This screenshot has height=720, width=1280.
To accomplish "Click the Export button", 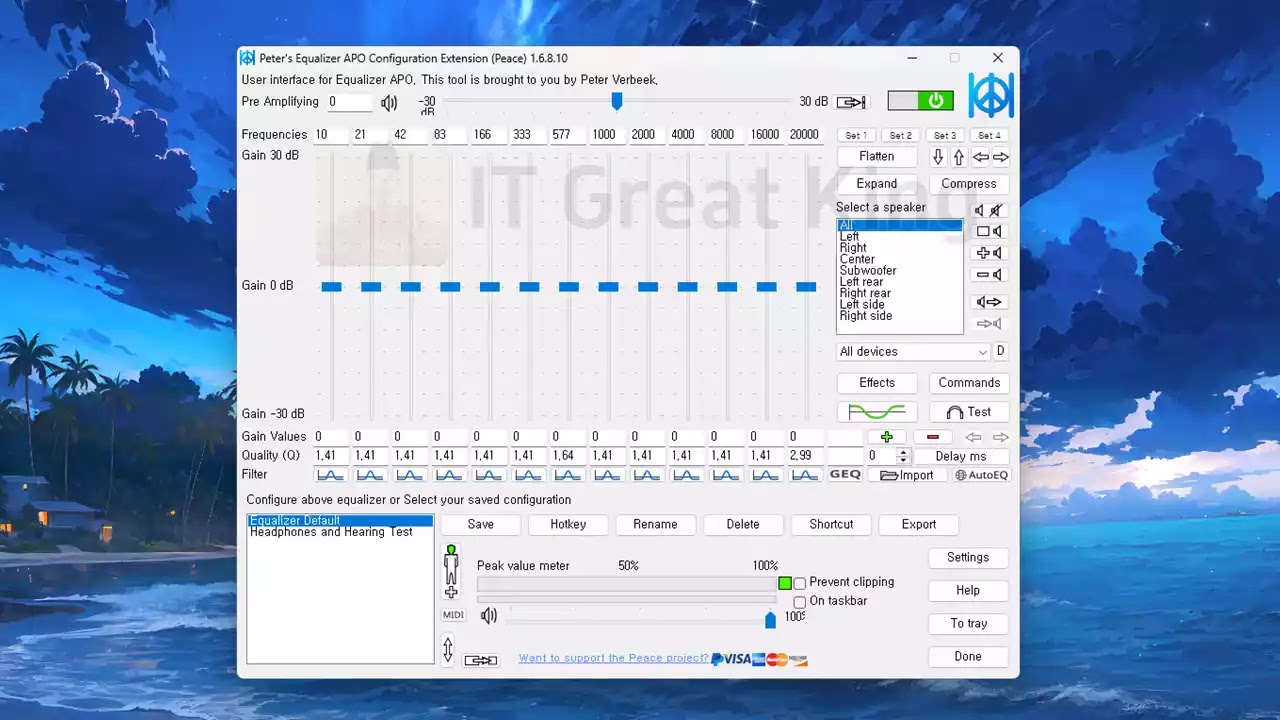I will 919,525.
